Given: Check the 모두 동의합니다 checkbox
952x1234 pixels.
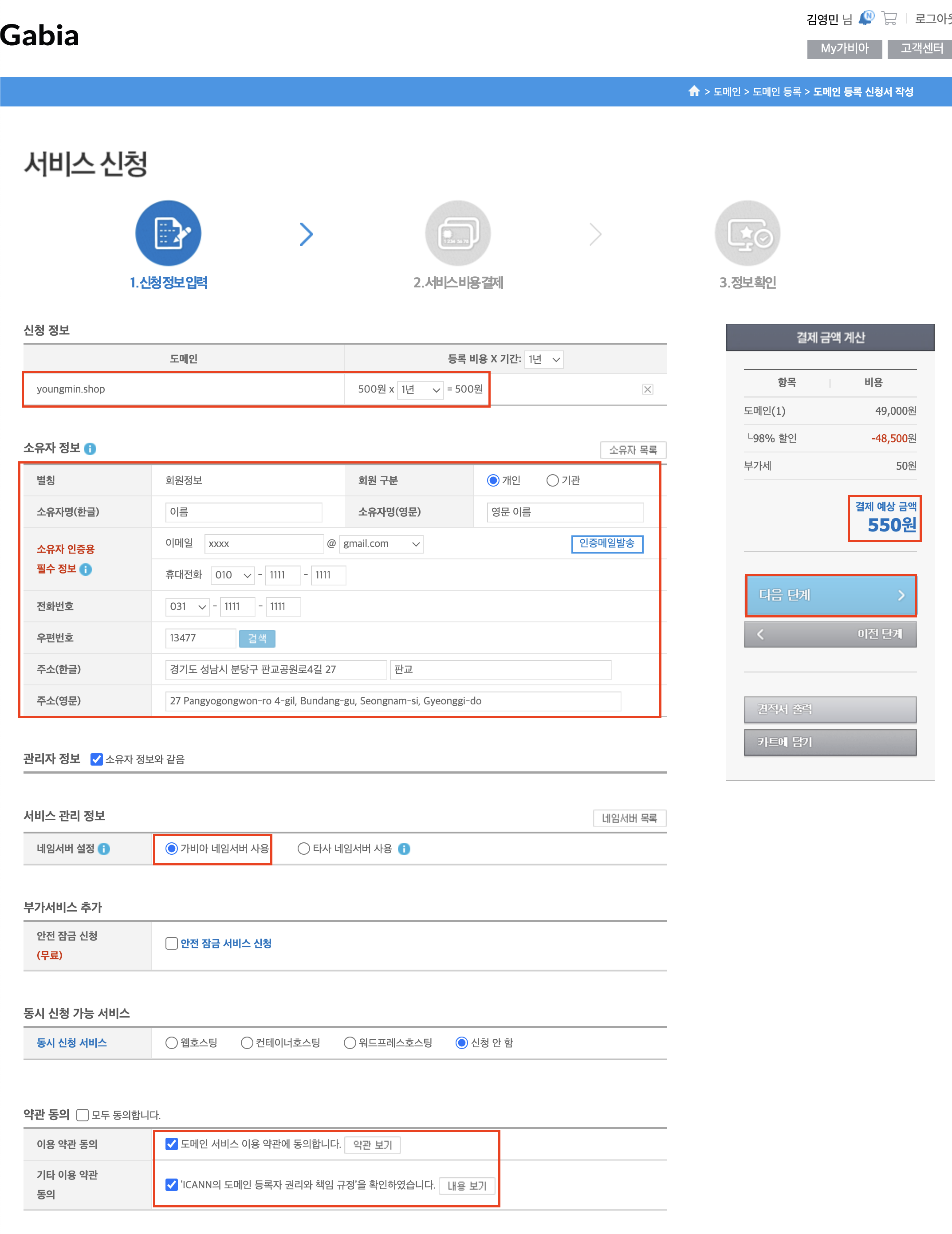Looking at the screenshot, I should tap(83, 1115).
